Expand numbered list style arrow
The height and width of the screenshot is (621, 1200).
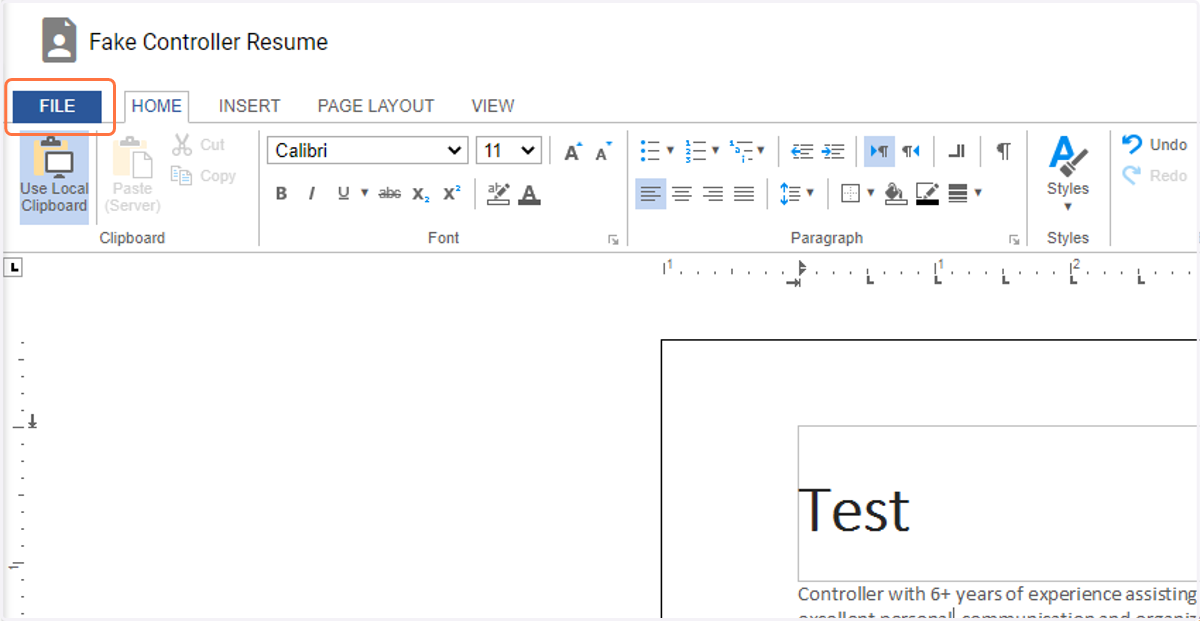(x=716, y=151)
